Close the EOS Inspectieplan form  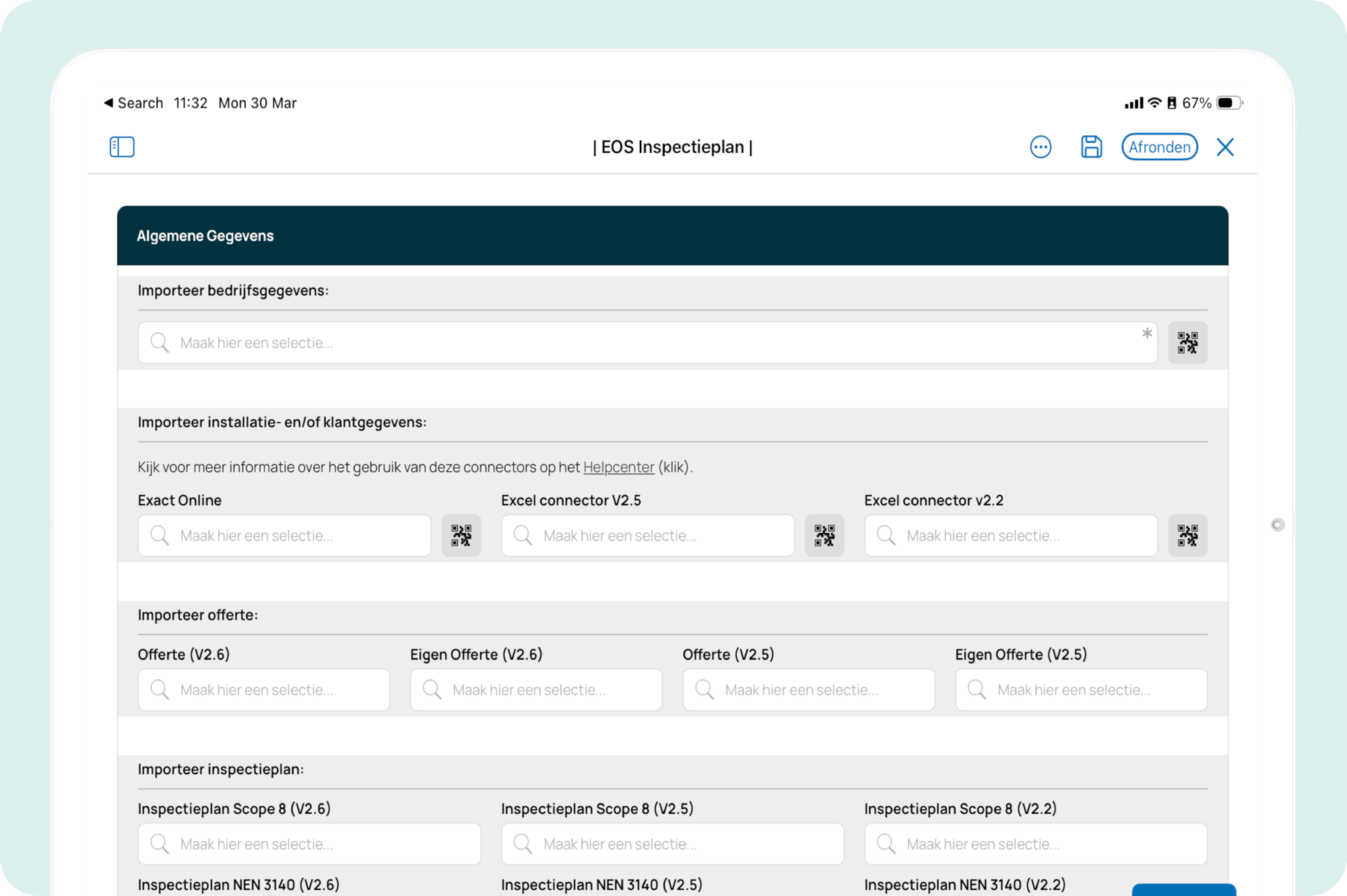pyautogui.click(x=1225, y=147)
